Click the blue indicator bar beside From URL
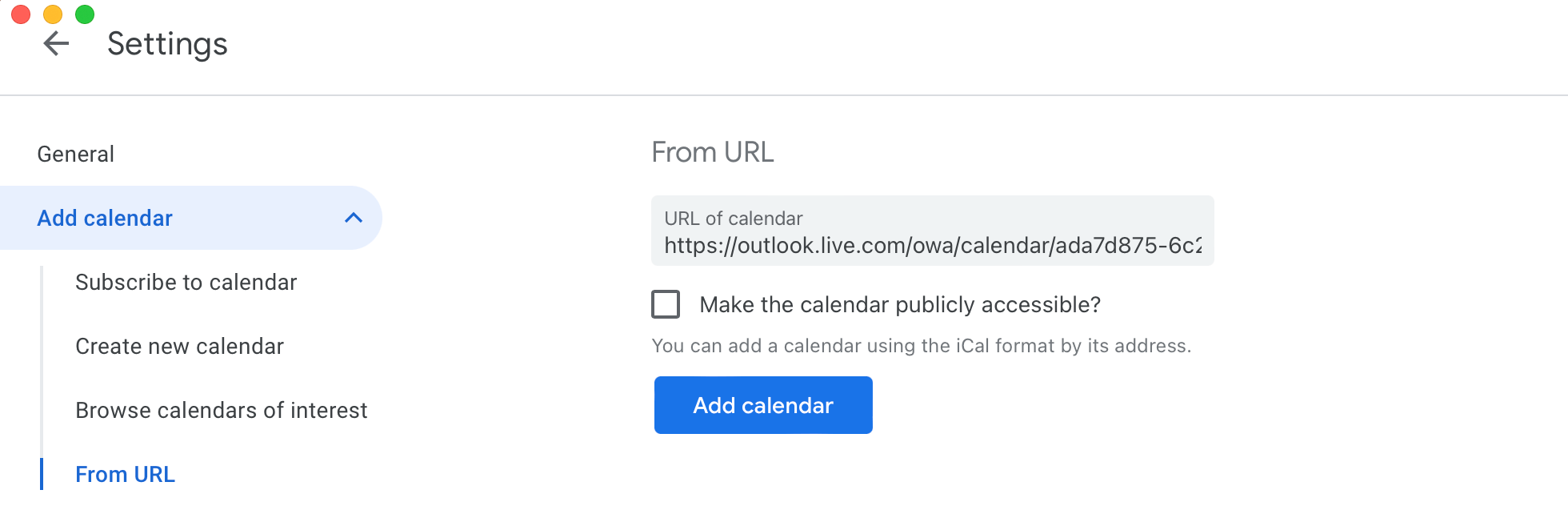This screenshot has height=514, width=1568. (42, 474)
